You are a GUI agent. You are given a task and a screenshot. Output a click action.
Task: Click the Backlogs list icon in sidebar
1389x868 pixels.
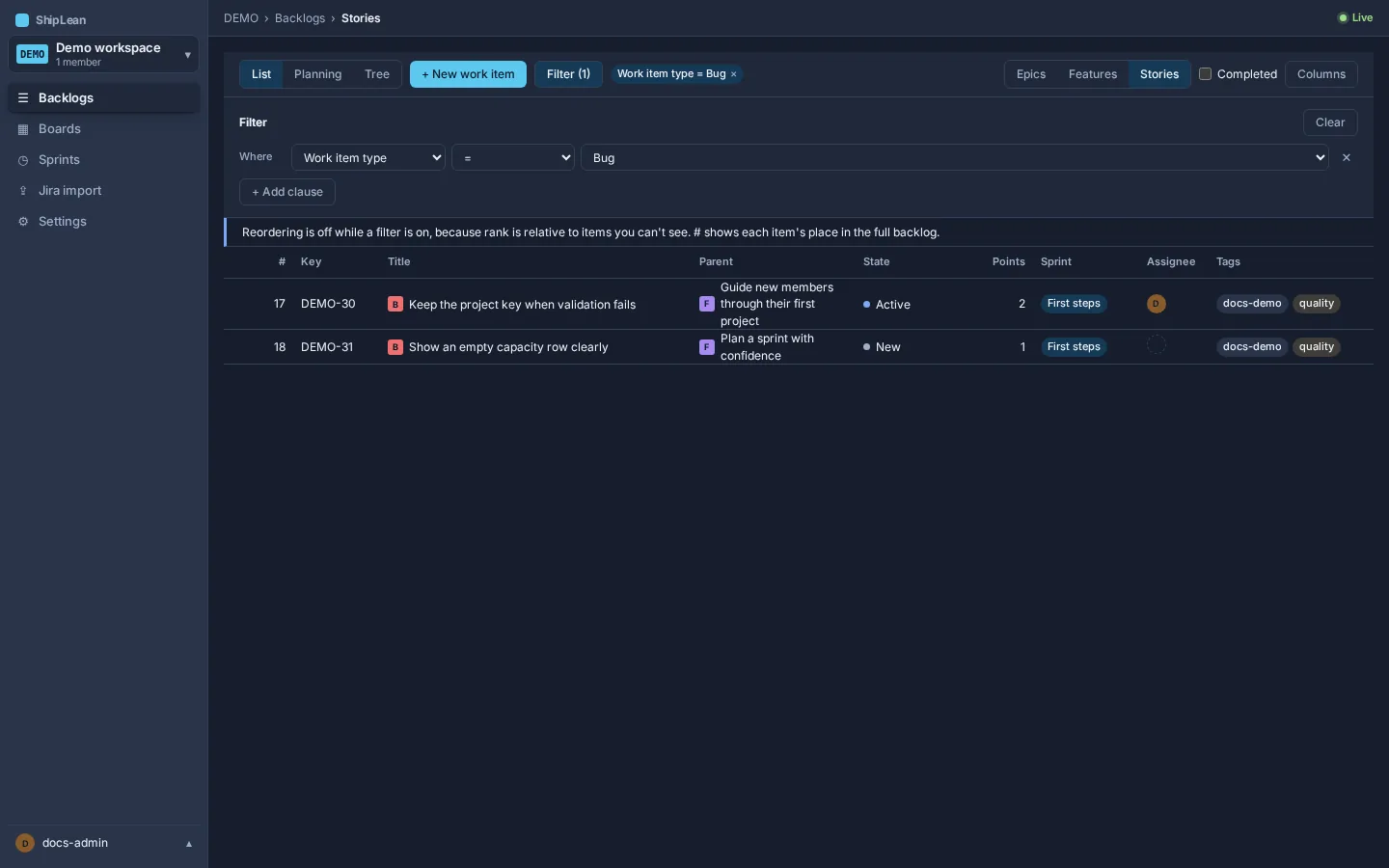pyautogui.click(x=23, y=98)
